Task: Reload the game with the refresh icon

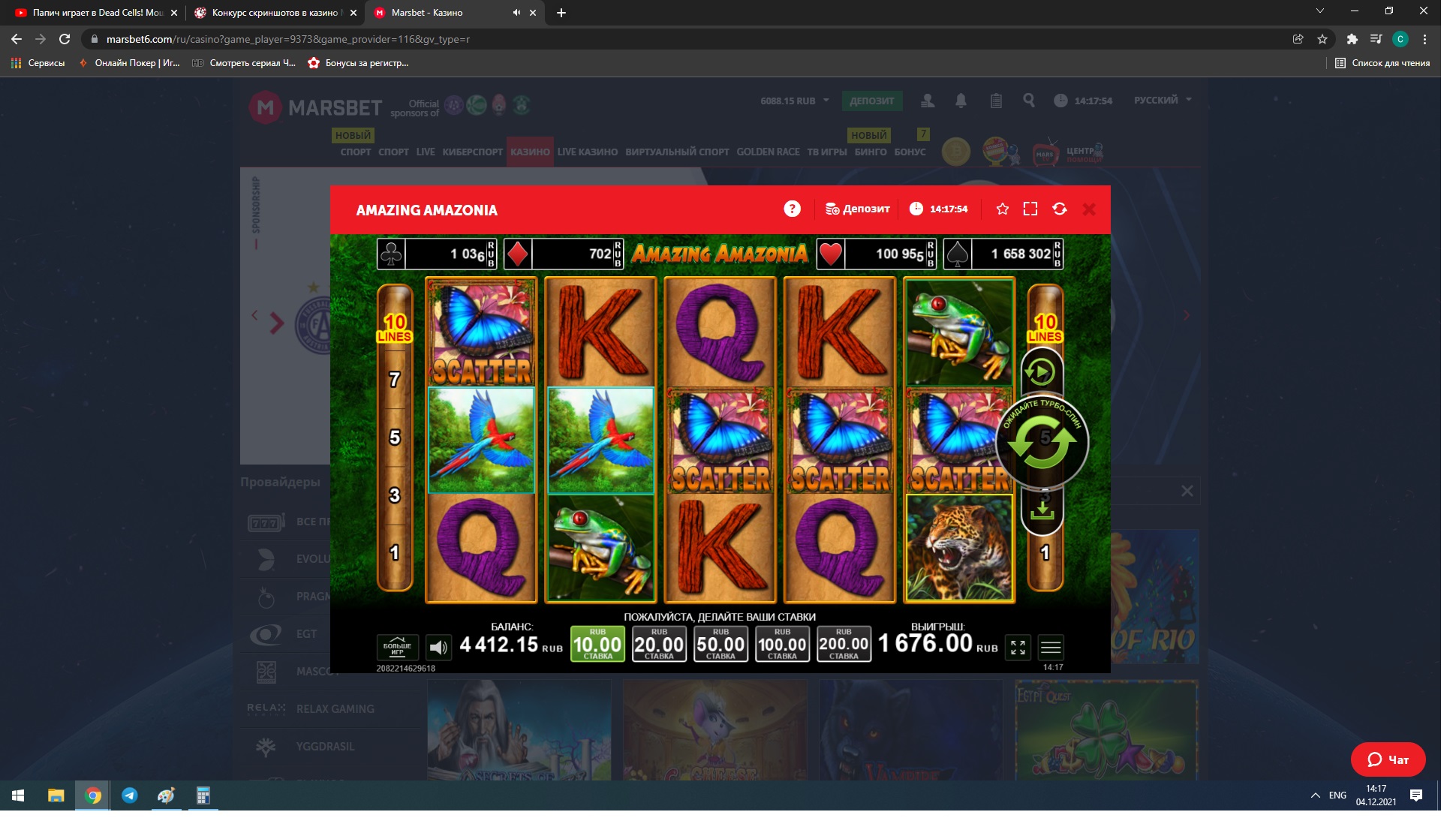Action: (1059, 209)
